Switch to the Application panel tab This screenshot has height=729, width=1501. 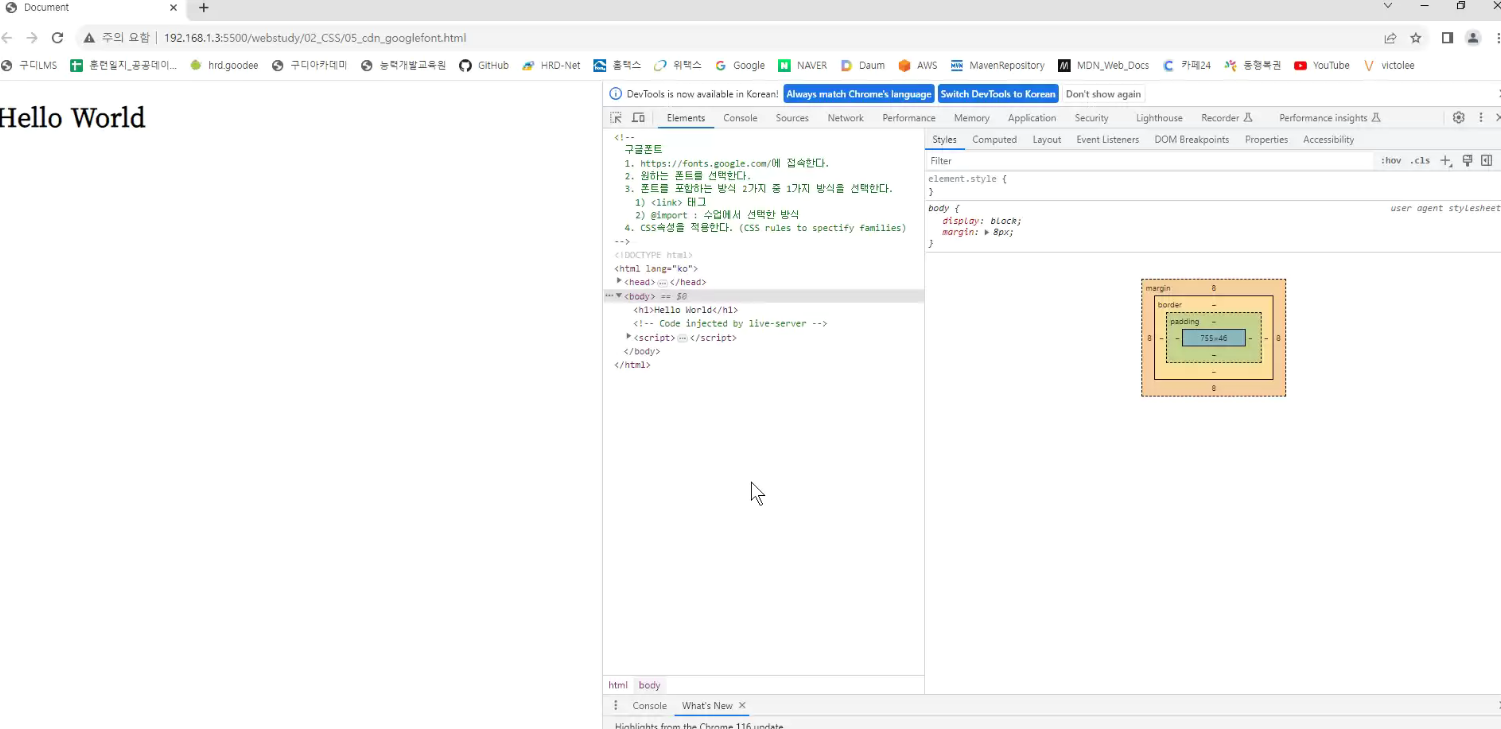click(x=1032, y=118)
